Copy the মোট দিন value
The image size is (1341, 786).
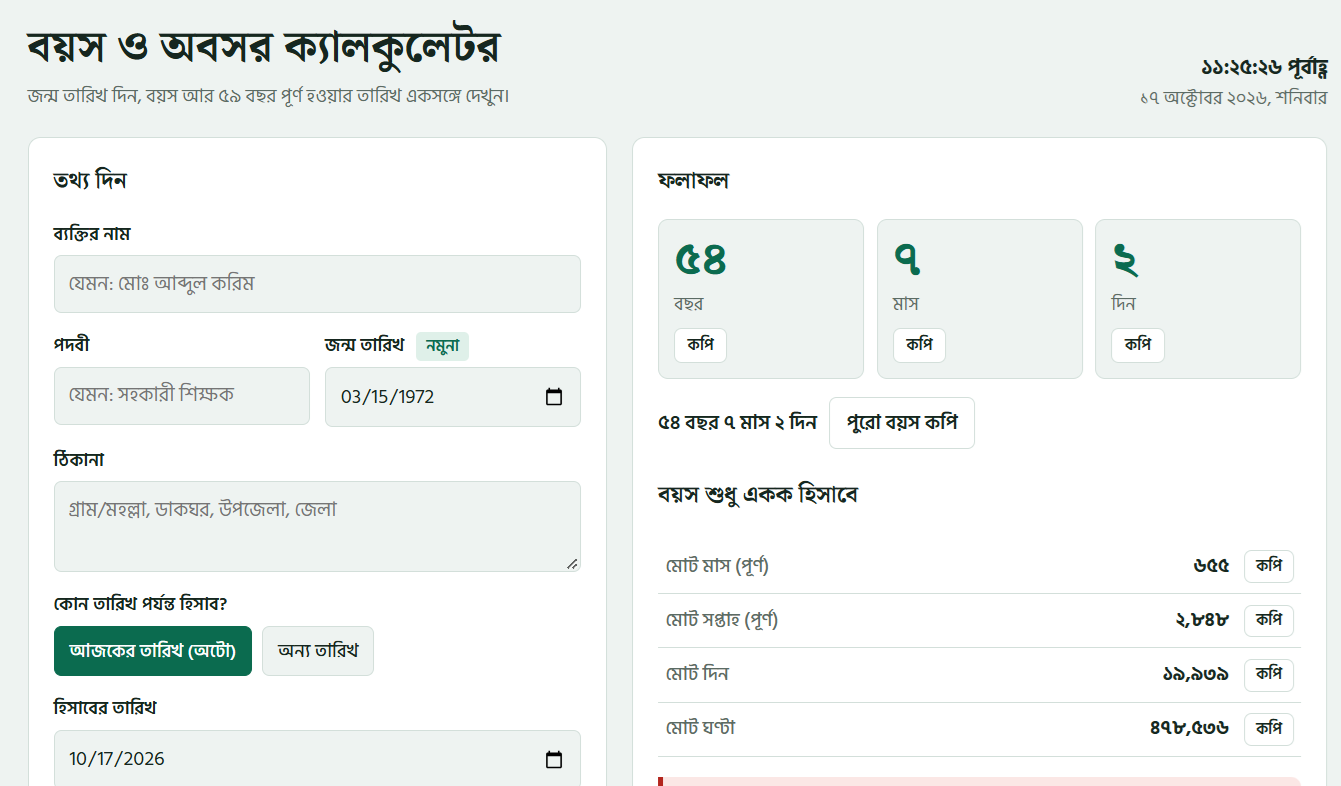[x=1269, y=675]
